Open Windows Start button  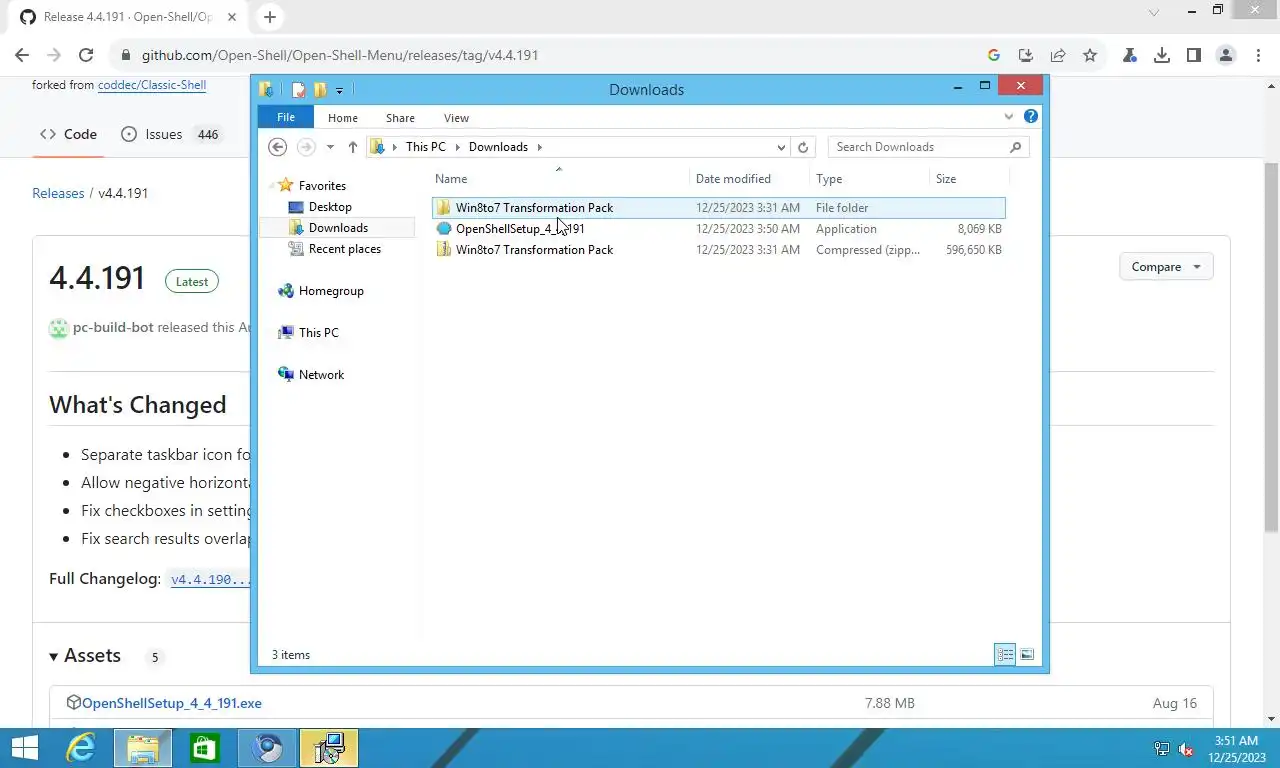coord(24,748)
